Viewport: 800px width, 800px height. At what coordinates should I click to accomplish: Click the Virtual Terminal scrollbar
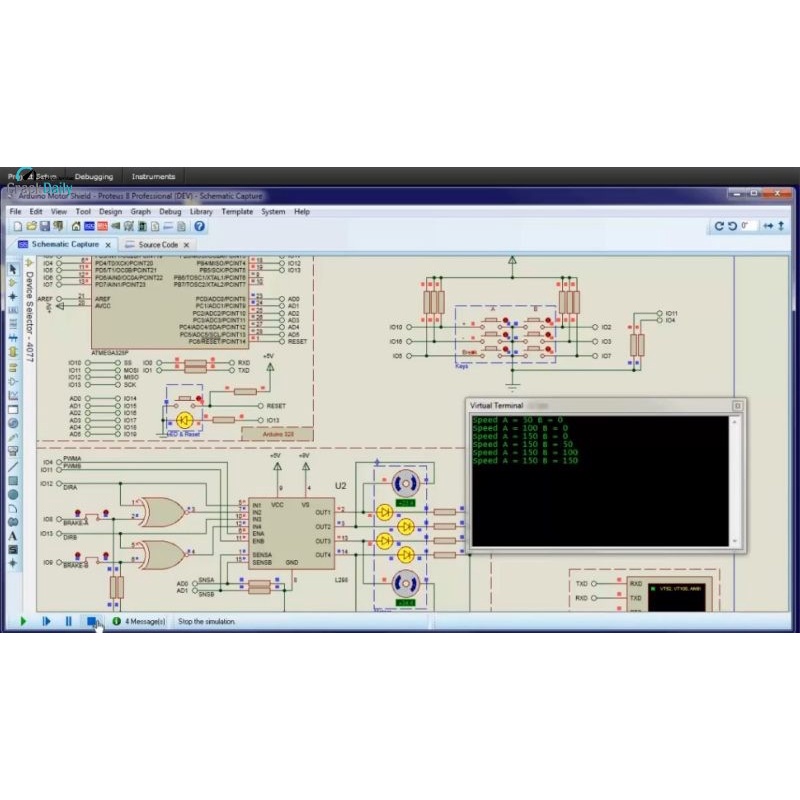pos(735,481)
